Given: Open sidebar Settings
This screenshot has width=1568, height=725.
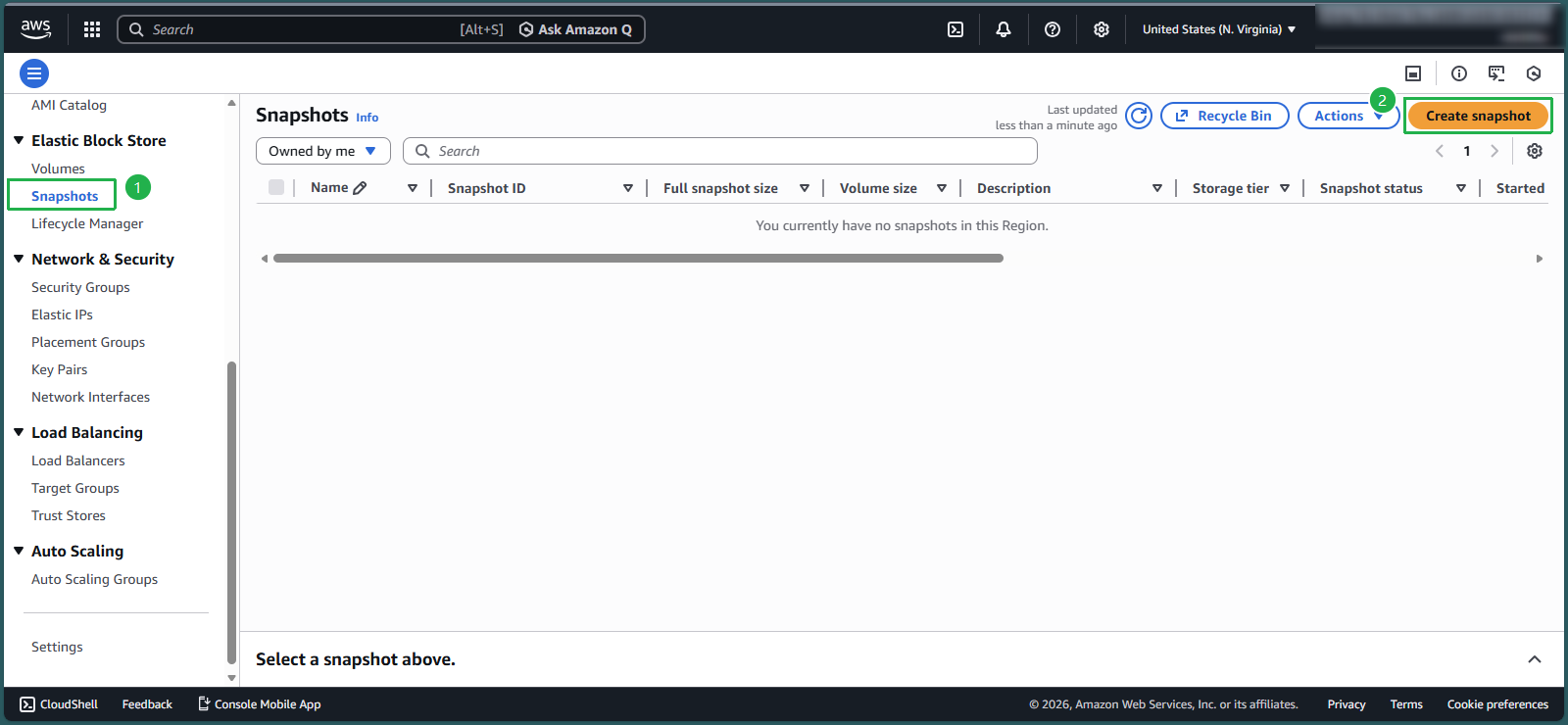Looking at the screenshot, I should click(57, 647).
